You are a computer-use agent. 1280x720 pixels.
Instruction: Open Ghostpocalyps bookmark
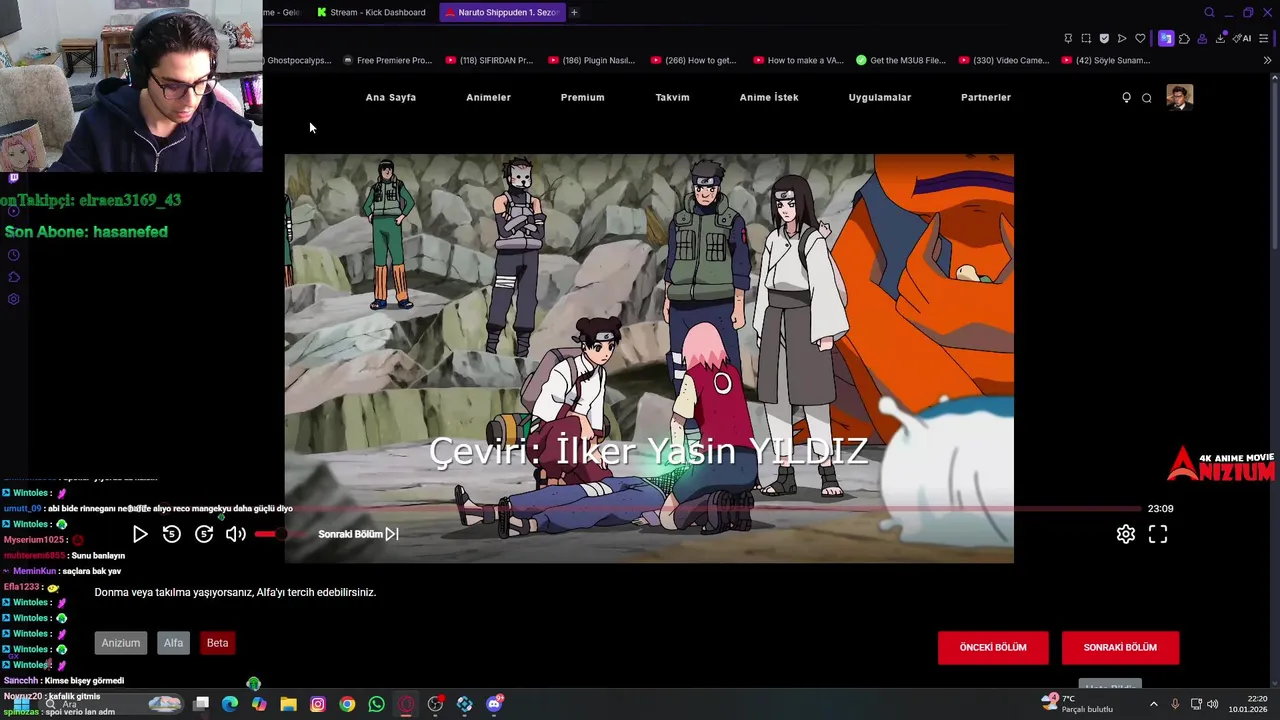298,60
